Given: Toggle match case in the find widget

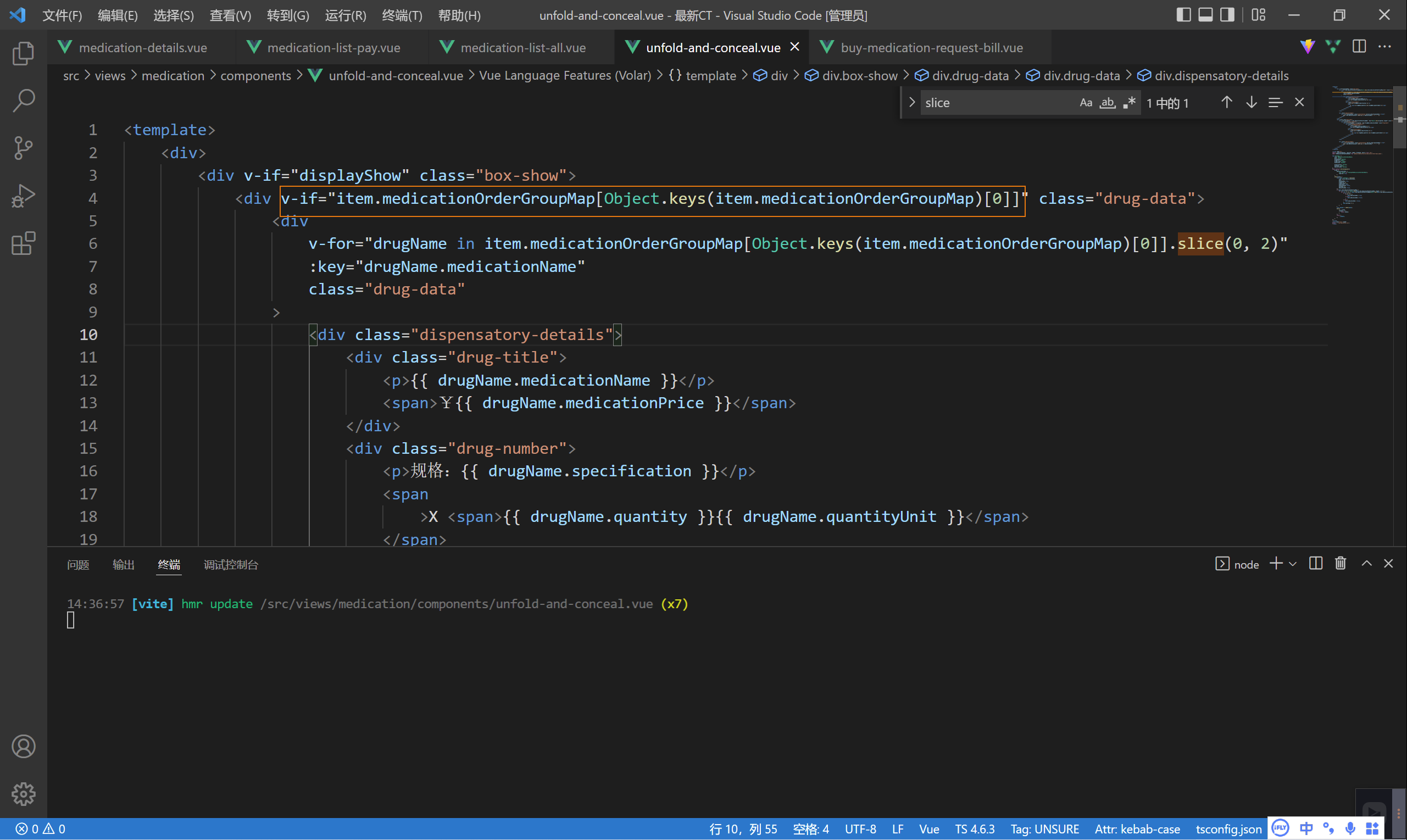Looking at the screenshot, I should (x=1086, y=102).
